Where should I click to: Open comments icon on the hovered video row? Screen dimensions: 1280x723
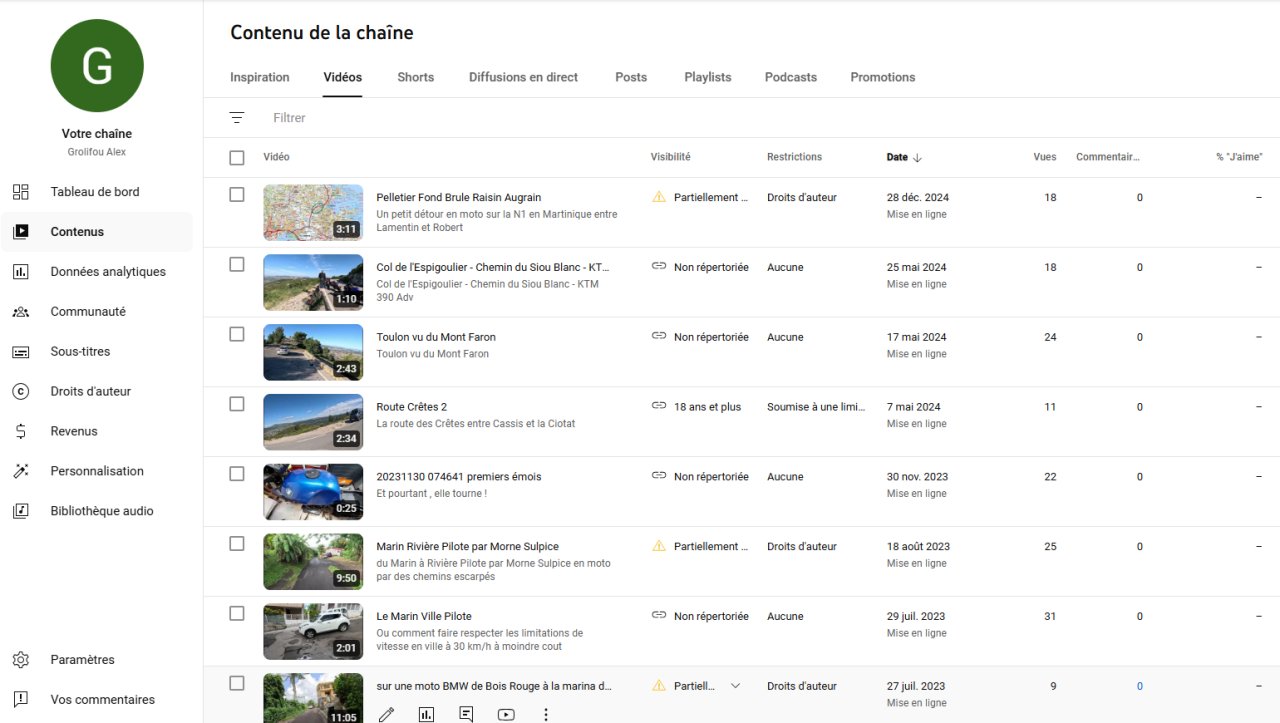click(x=466, y=714)
